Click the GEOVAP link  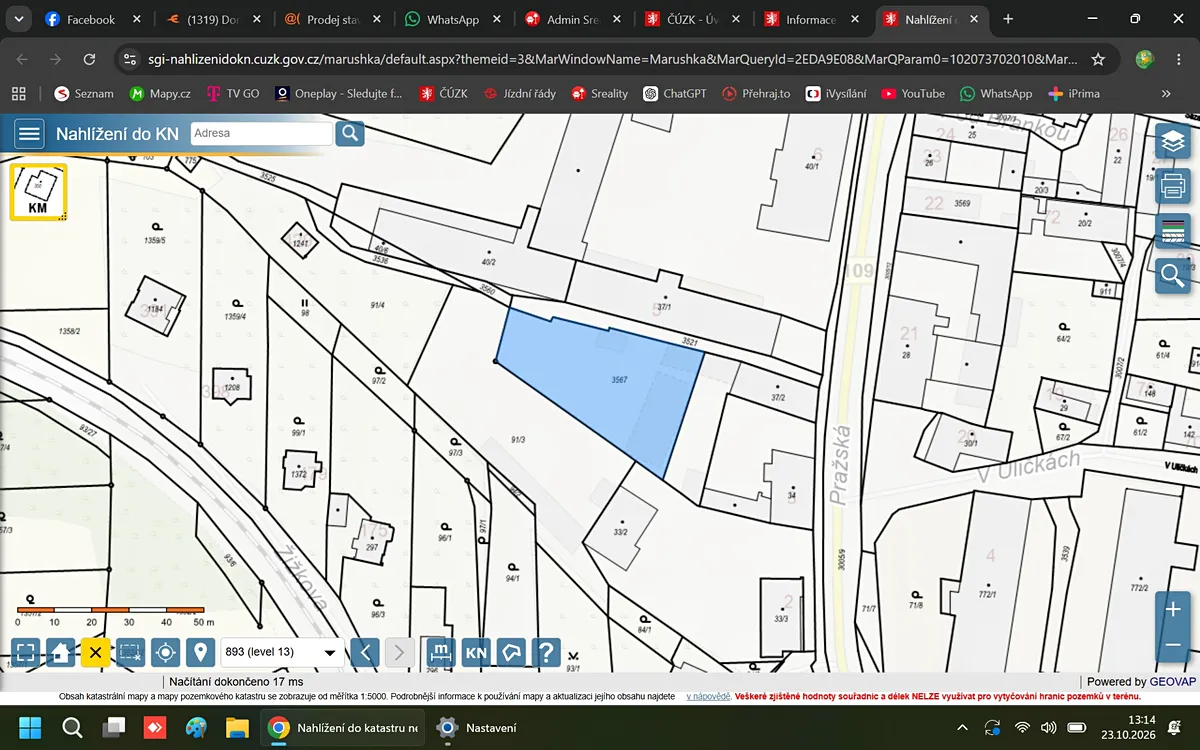coord(1172,681)
